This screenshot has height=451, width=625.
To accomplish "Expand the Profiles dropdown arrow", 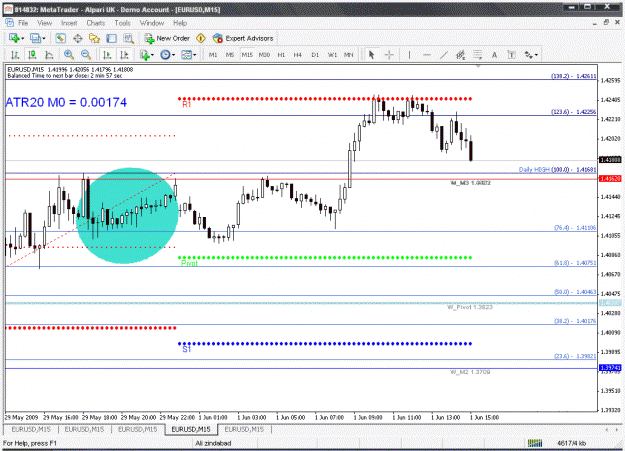I will coord(44,39).
